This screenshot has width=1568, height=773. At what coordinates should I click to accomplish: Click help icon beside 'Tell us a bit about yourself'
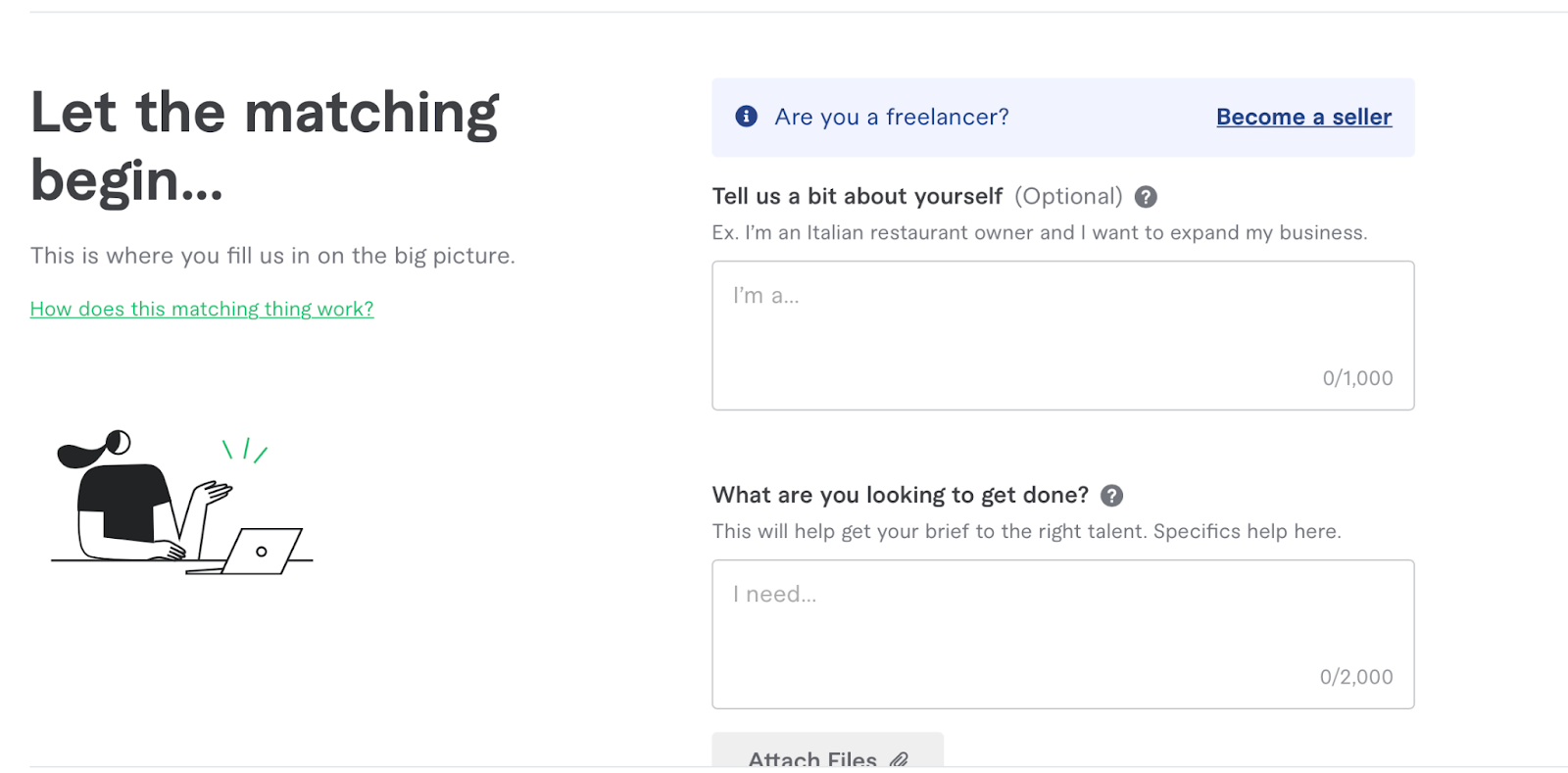1146,197
